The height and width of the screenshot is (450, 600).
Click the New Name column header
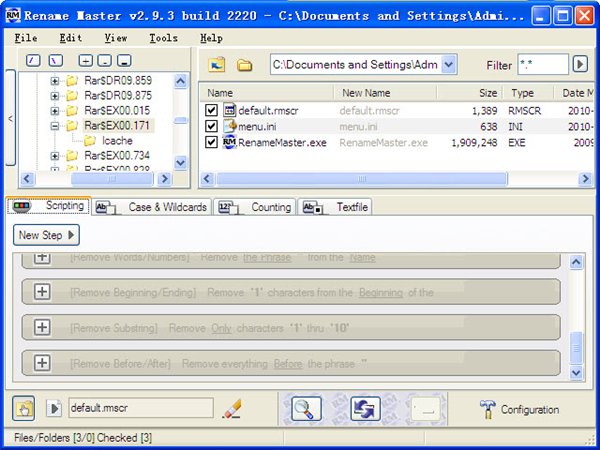(x=385, y=93)
